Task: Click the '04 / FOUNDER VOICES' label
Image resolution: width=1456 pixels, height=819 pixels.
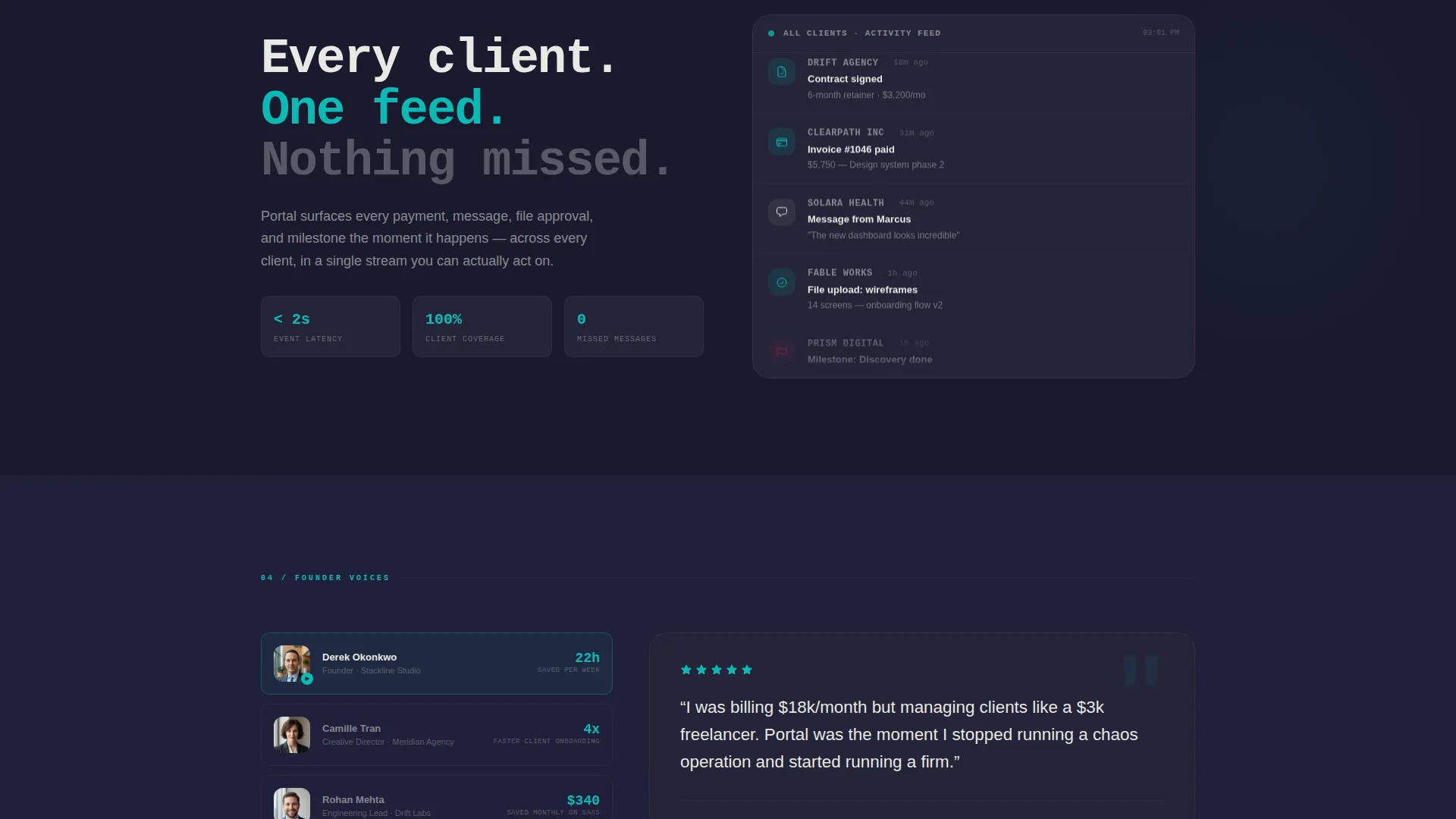Action: pyautogui.click(x=325, y=578)
